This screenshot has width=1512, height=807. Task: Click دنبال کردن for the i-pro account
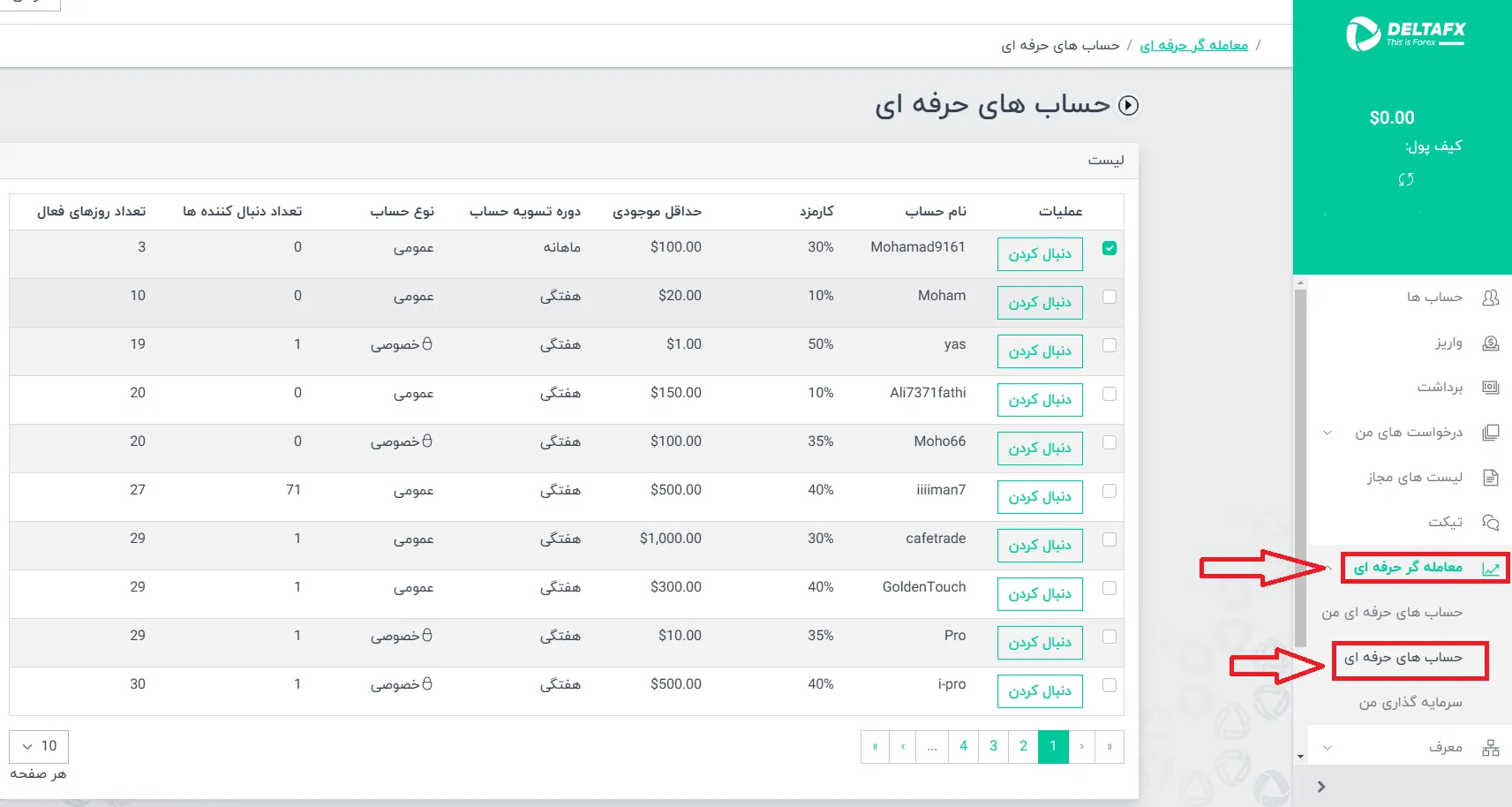point(1040,690)
